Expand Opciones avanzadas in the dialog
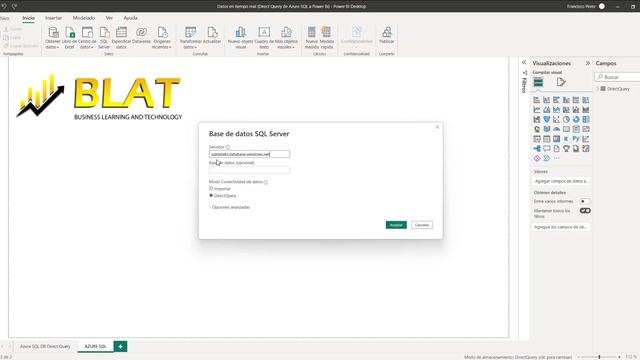Viewport: 640px width, 360px height. click(229, 207)
